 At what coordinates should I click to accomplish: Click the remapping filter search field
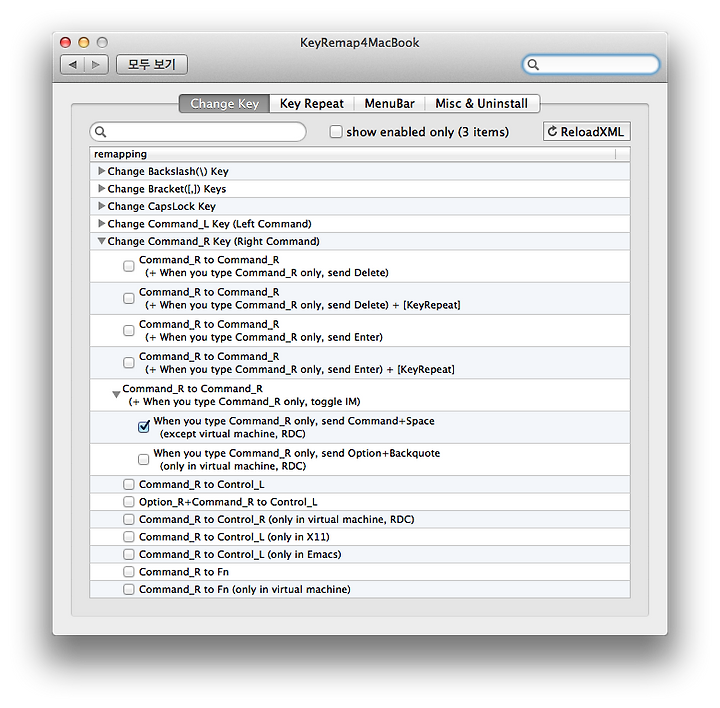(x=198, y=132)
